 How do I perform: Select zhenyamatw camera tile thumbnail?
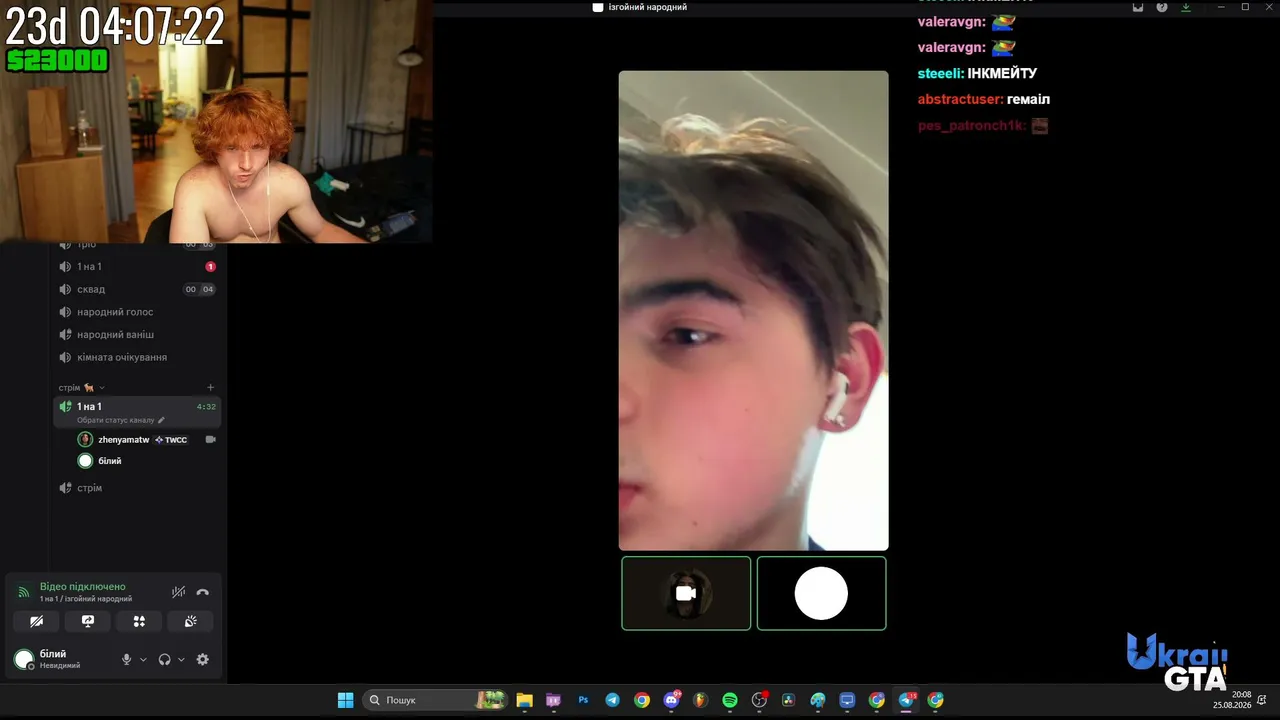686,593
